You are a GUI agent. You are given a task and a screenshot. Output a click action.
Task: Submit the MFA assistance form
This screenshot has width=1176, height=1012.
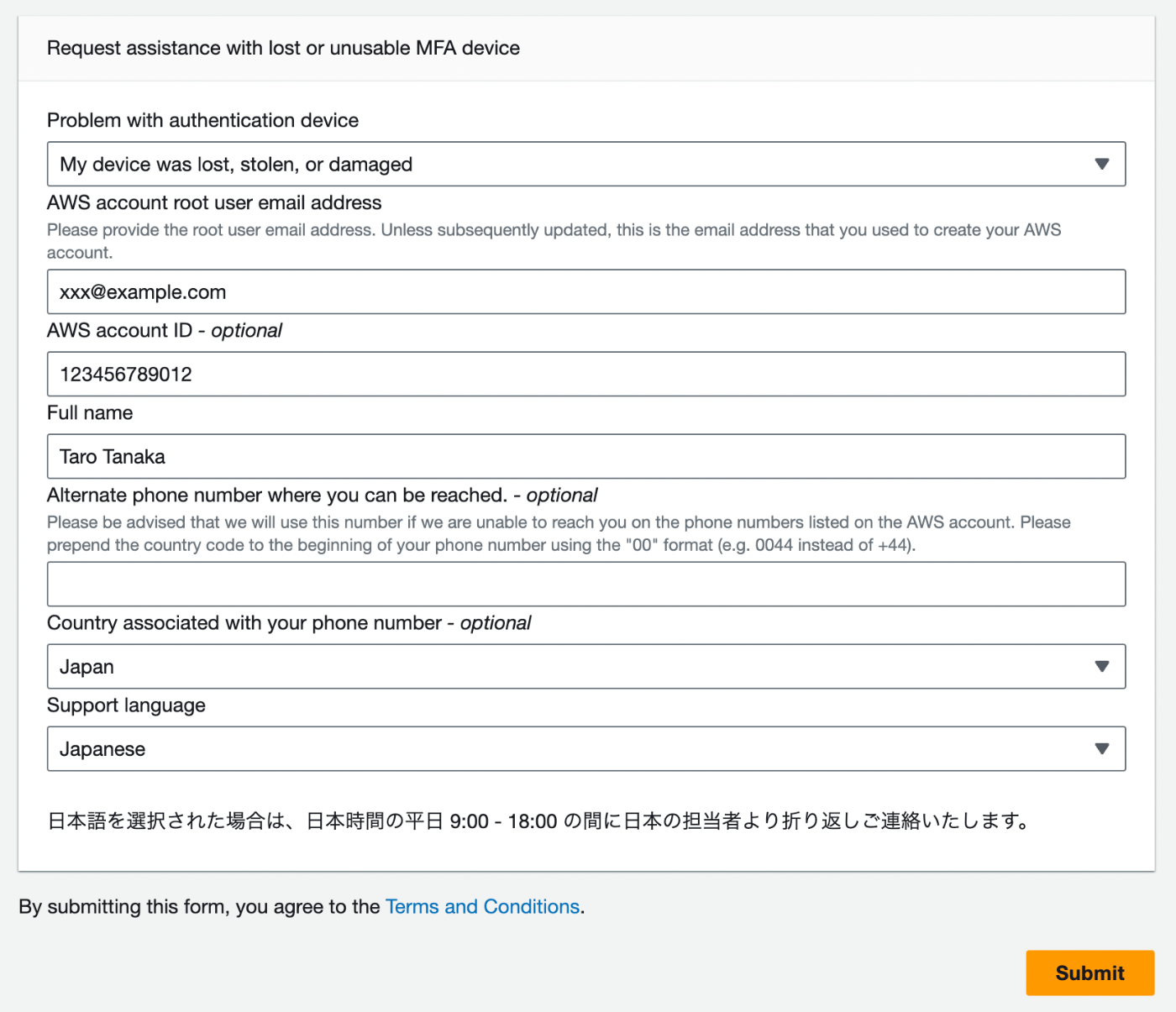coord(1089,973)
